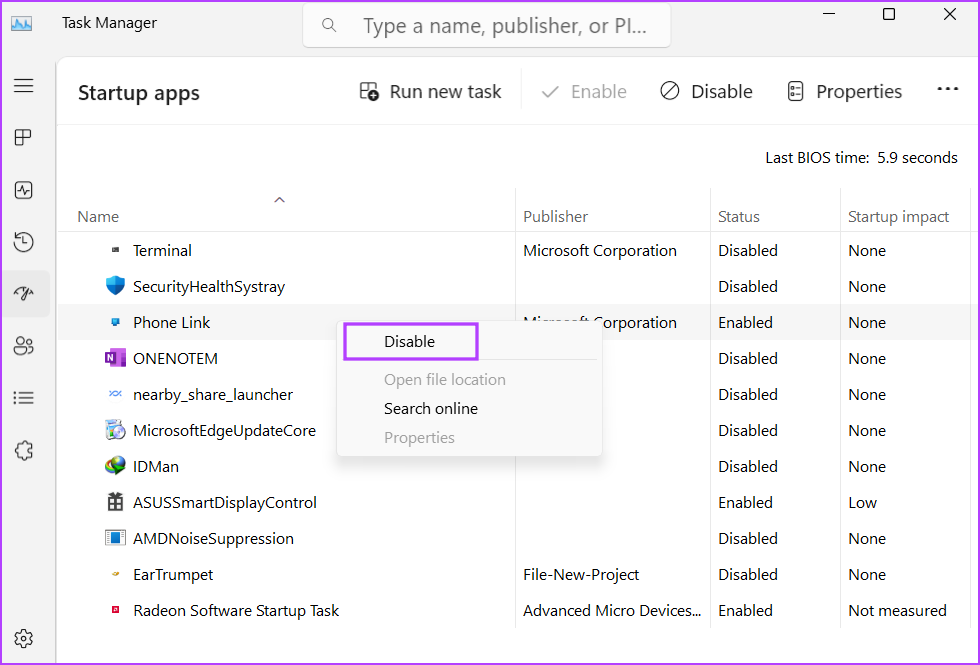Select the Radeon Software Startup Task name
This screenshot has height=665, width=980.
236,611
